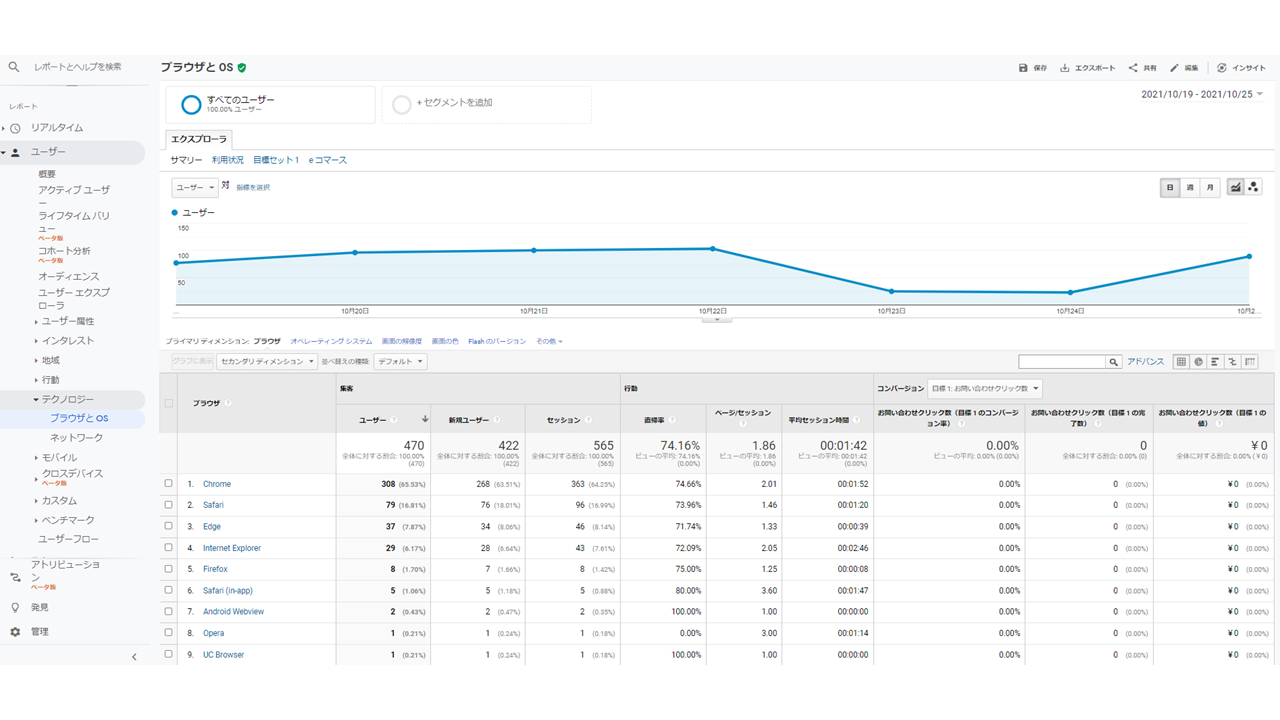Open Insights panel icon
Screen dimensions: 1280x720
tap(1222, 68)
